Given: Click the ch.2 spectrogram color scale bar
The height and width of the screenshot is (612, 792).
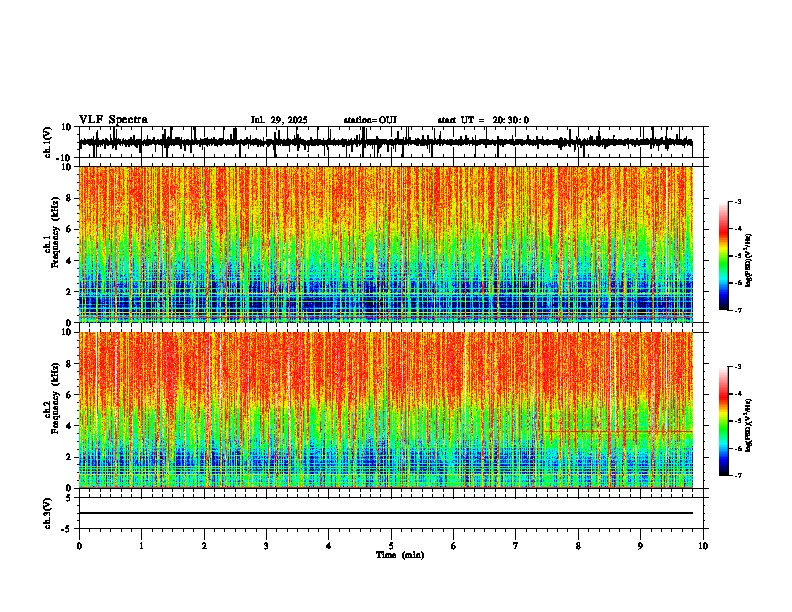Looking at the screenshot, I should tap(724, 421).
